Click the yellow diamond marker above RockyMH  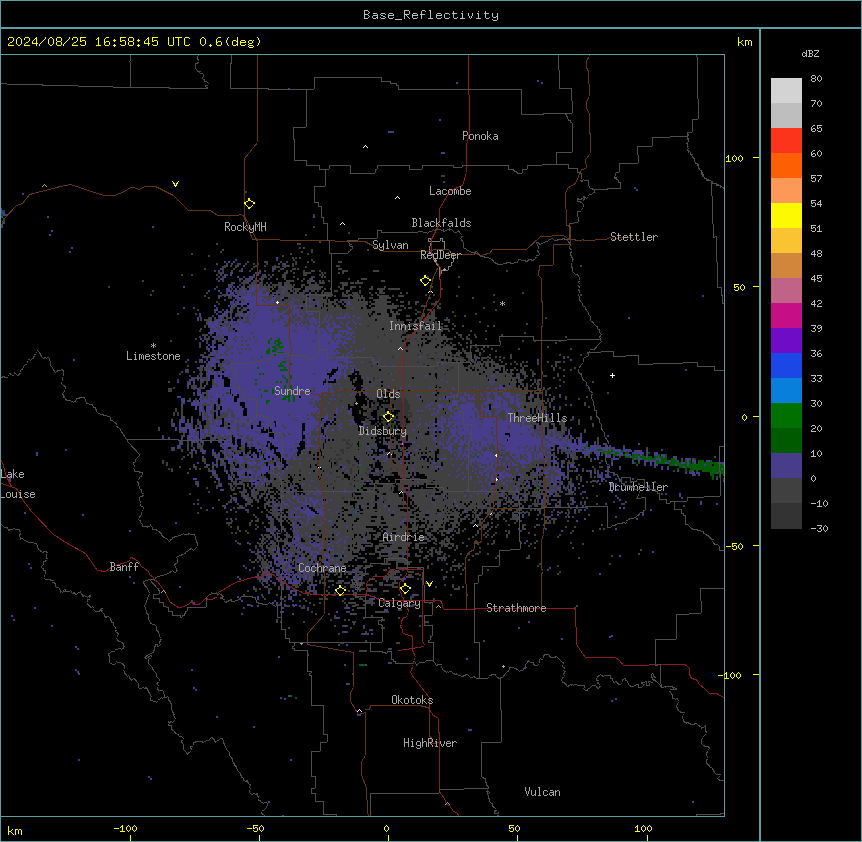click(250, 204)
